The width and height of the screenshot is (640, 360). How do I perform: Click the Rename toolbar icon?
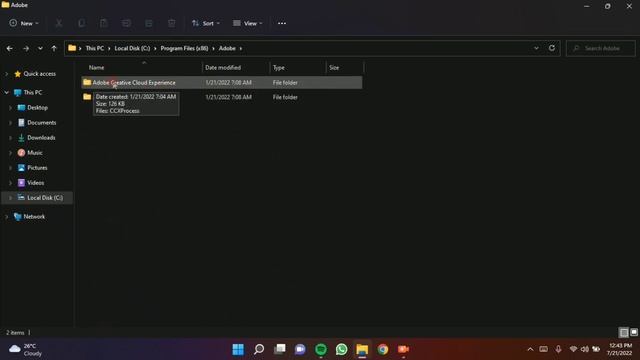point(126,23)
